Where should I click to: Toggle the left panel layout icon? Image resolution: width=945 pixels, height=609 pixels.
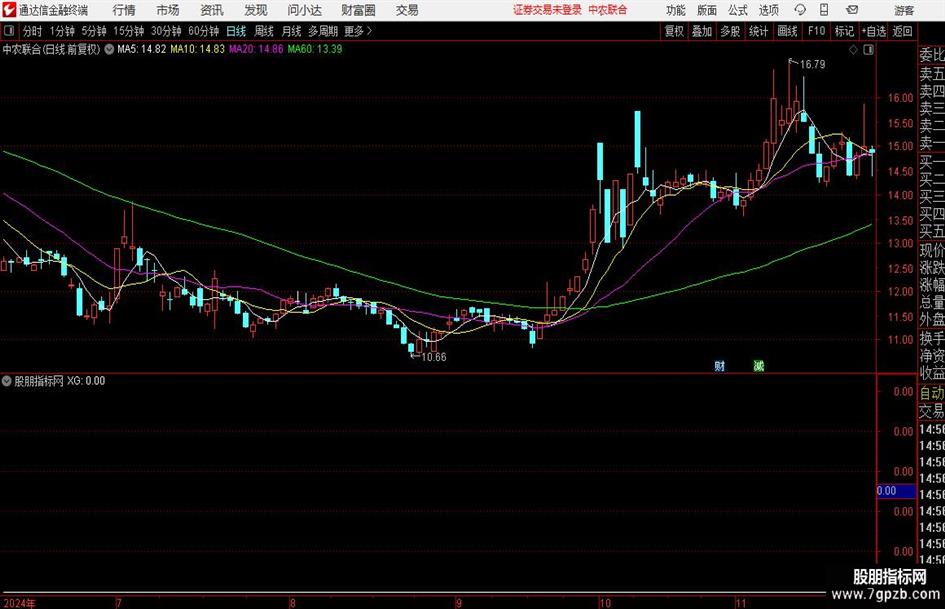pos(9,31)
